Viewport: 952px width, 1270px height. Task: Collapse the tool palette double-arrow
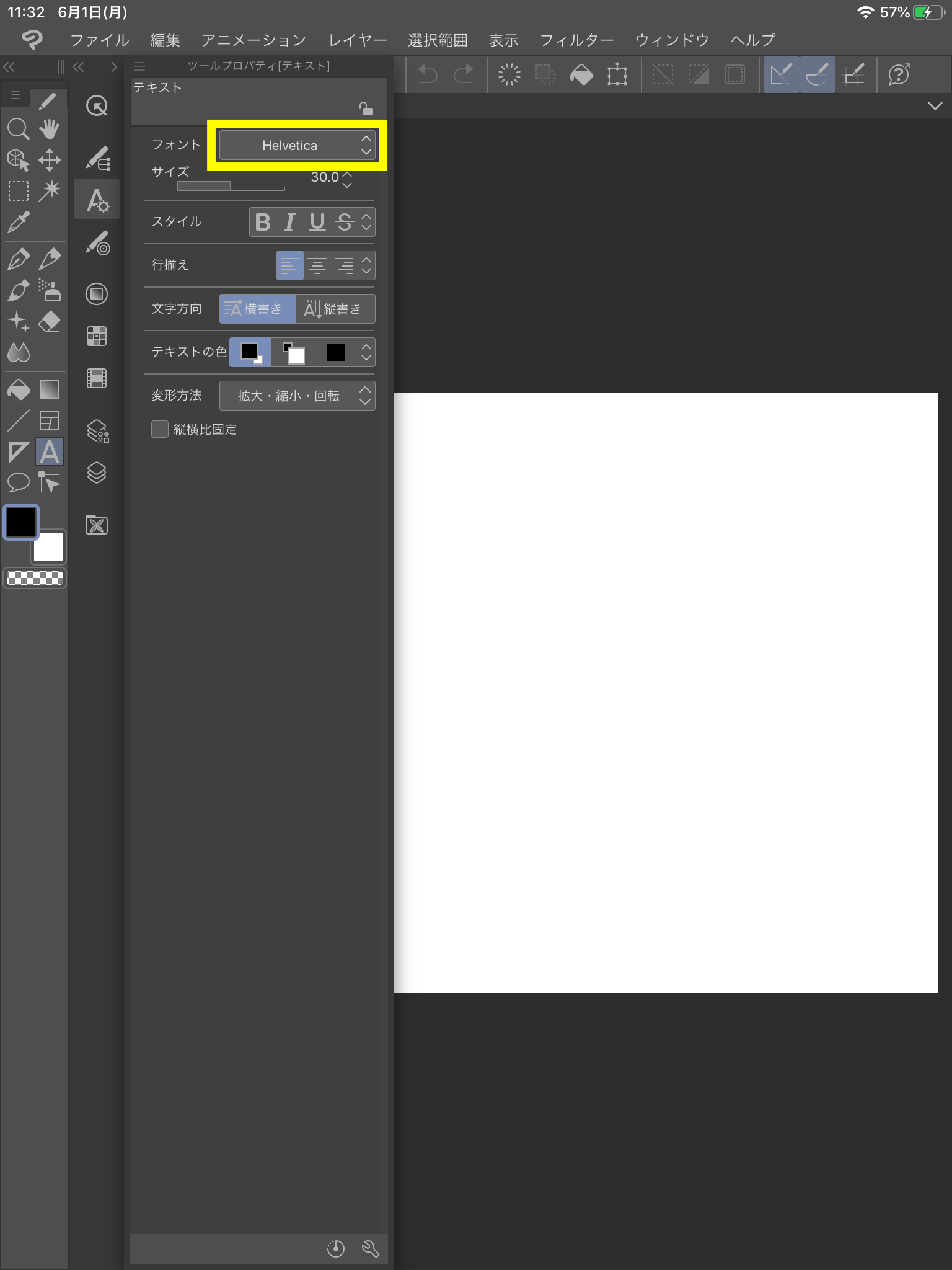(x=9, y=67)
